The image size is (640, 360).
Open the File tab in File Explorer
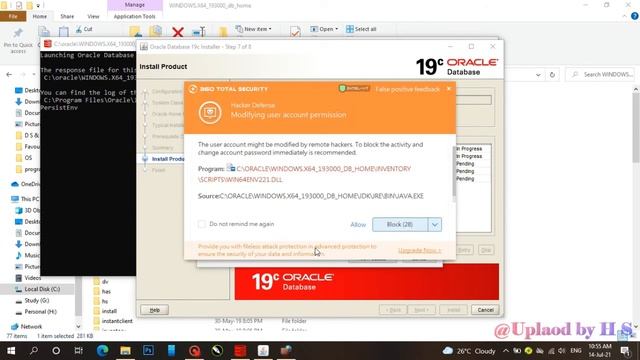pyautogui.click(x=13, y=16)
